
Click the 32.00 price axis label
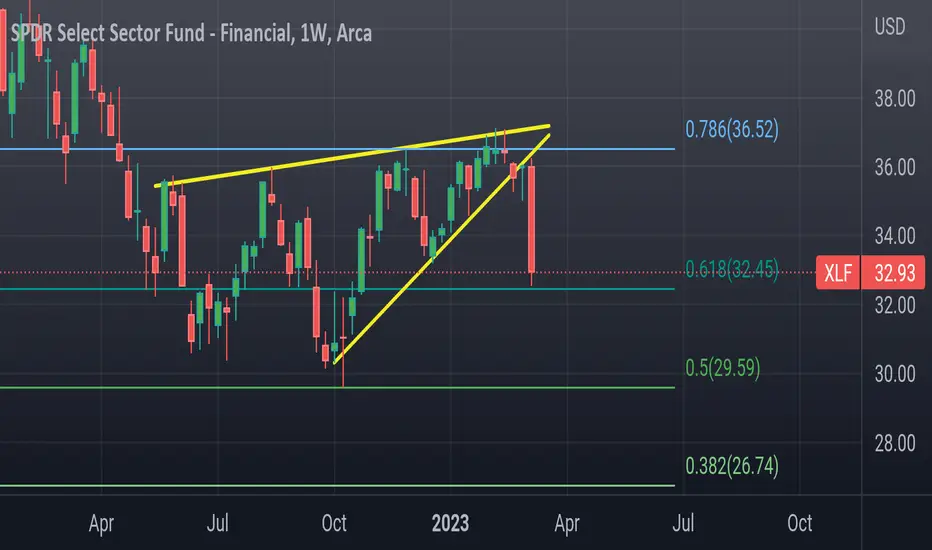(895, 306)
